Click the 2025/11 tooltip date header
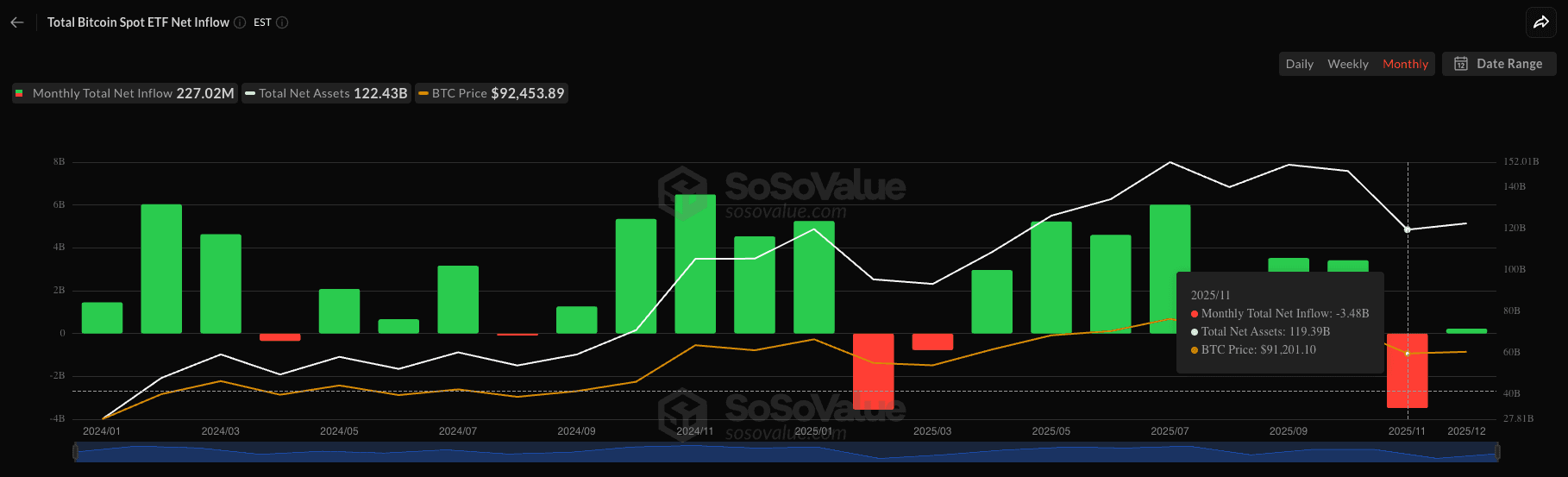 pyautogui.click(x=1211, y=295)
